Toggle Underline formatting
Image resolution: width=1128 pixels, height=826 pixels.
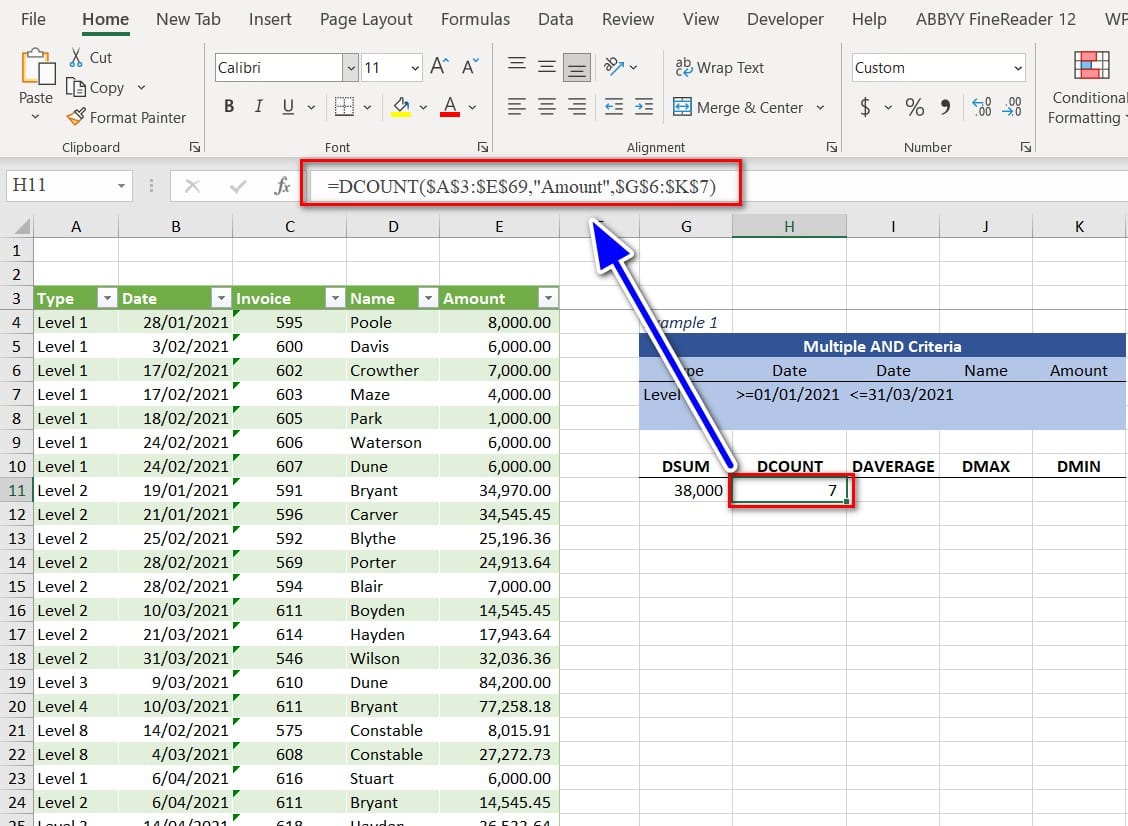tap(288, 107)
